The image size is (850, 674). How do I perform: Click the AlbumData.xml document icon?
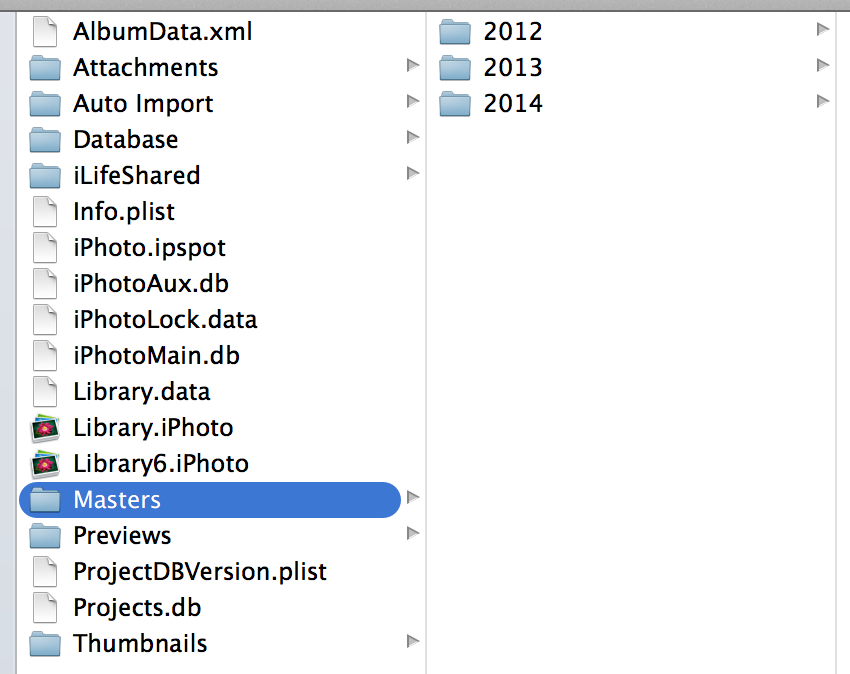click(x=45, y=32)
